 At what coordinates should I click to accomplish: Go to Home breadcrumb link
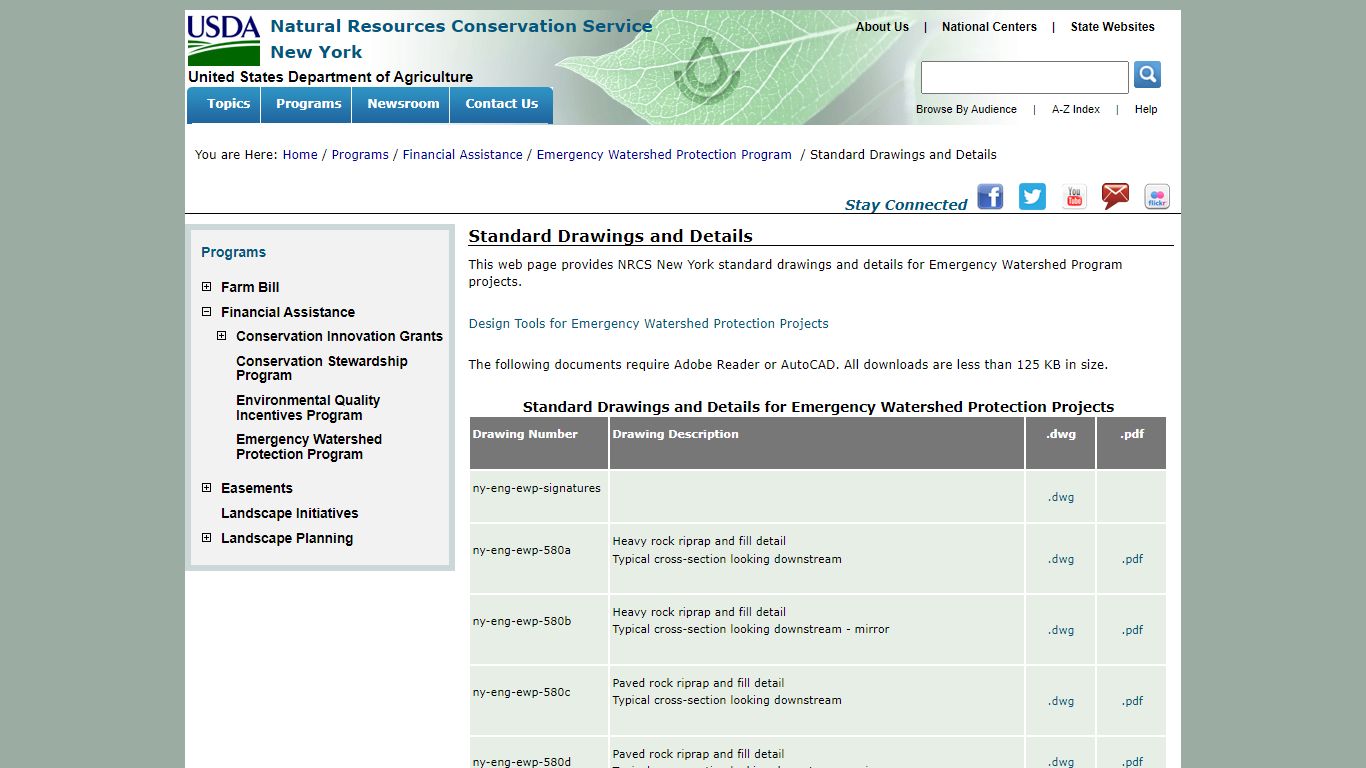300,155
